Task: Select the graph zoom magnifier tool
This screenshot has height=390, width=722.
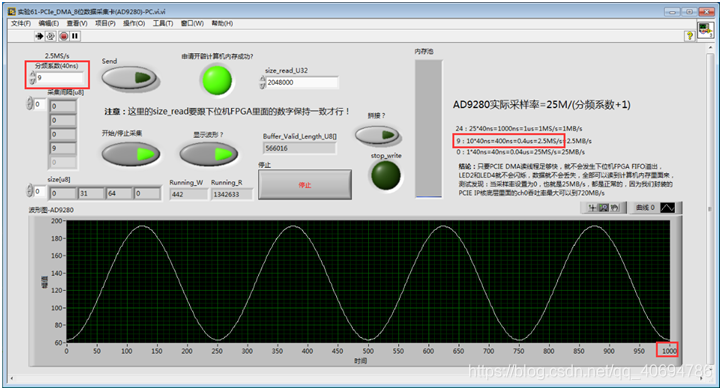Action: pos(604,208)
